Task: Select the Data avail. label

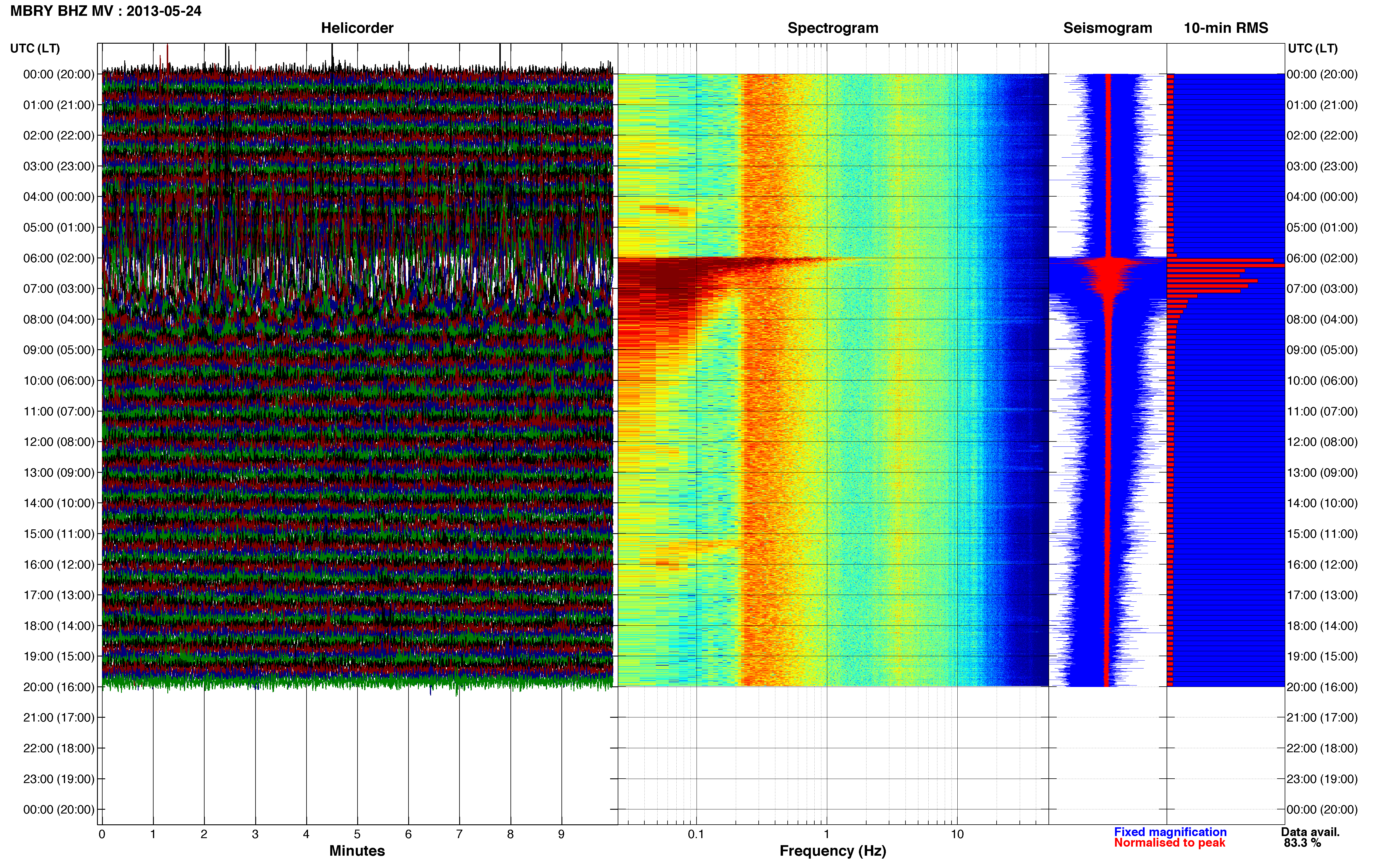Action: point(1310,832)
